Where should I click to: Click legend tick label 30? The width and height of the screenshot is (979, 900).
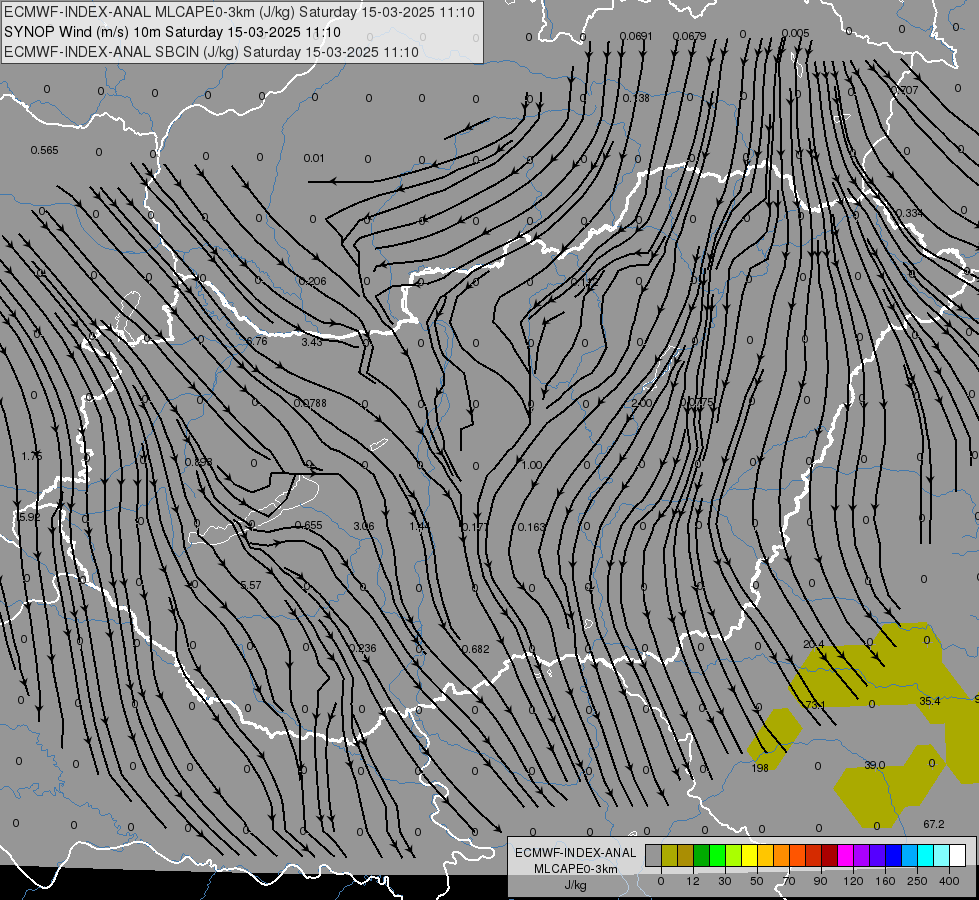(x=724, y=881)
